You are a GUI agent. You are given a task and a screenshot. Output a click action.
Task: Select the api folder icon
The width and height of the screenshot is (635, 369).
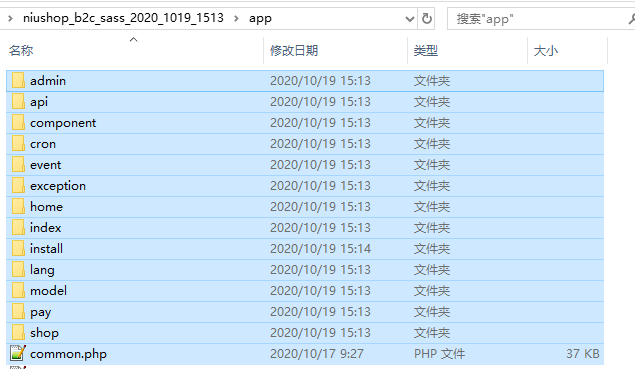click(x=18, y=102)
